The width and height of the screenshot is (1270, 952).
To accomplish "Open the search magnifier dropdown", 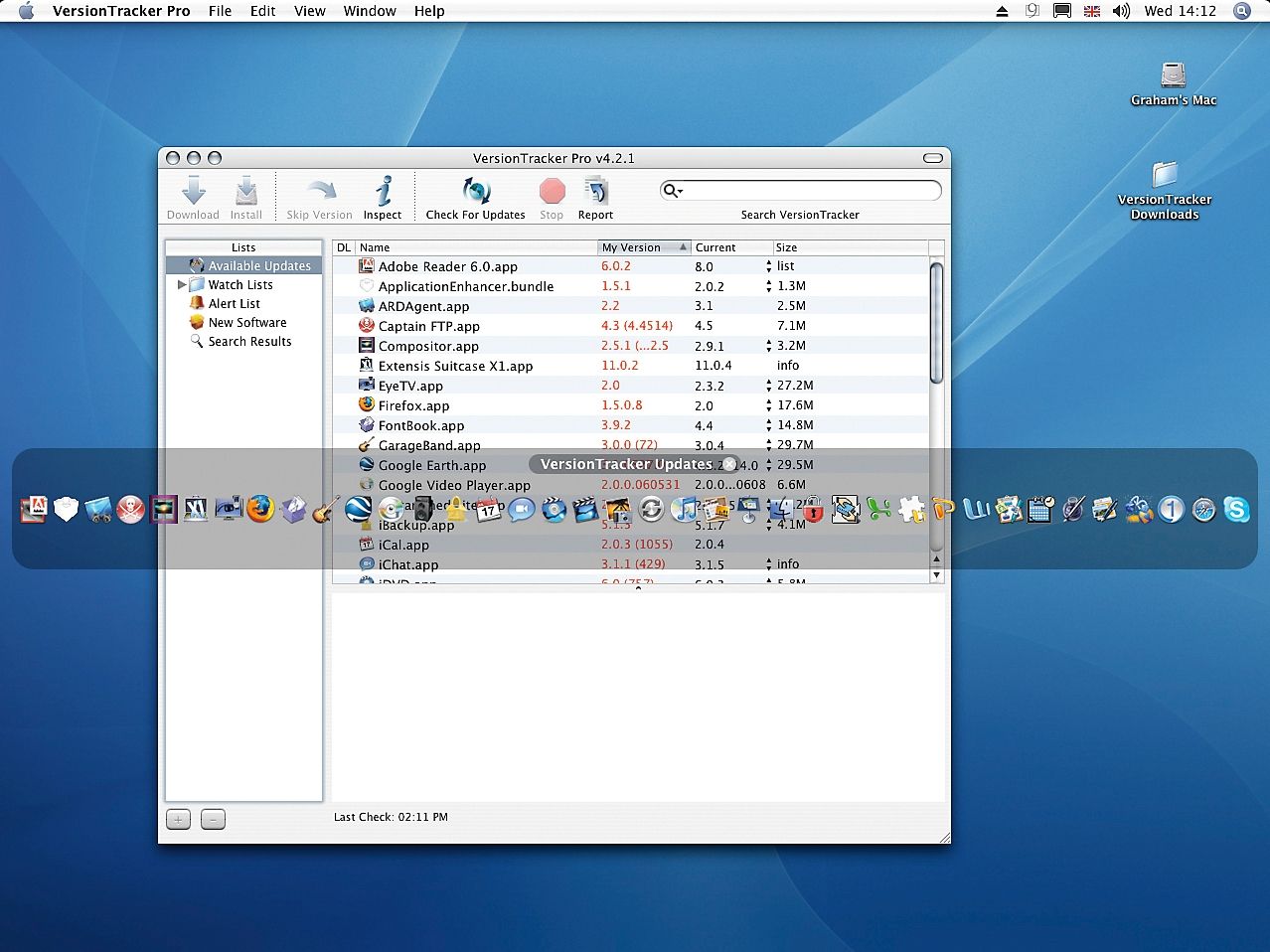I will pos(674,190).
